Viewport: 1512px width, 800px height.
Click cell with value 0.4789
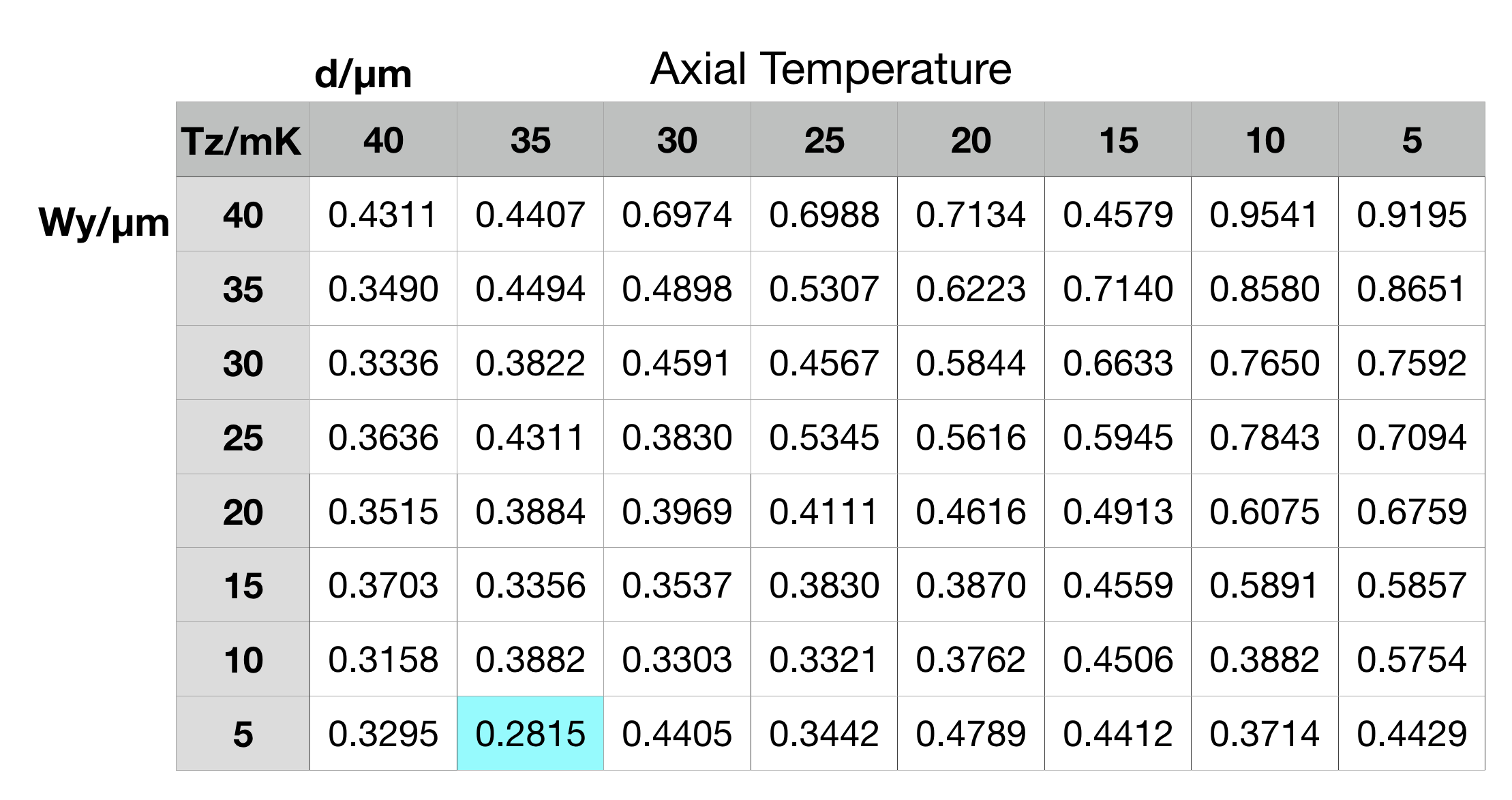coord(971,733)
